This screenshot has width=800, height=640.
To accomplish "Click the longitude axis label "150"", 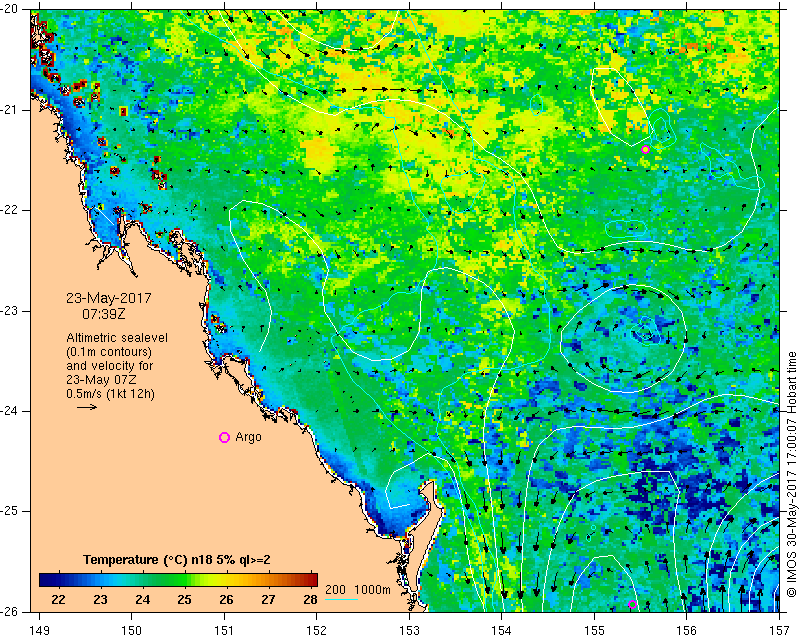I will [x=132, y=631].
